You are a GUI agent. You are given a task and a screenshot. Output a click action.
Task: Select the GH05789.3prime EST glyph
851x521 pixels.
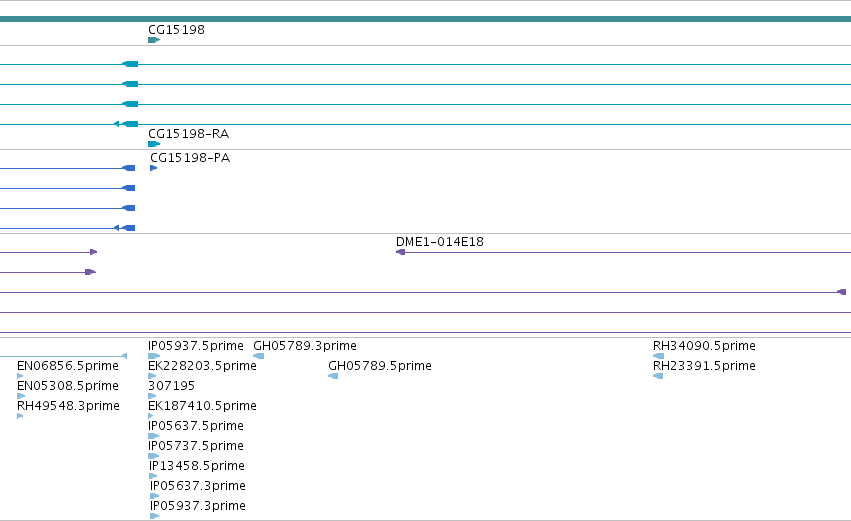(x=259, y=357)
